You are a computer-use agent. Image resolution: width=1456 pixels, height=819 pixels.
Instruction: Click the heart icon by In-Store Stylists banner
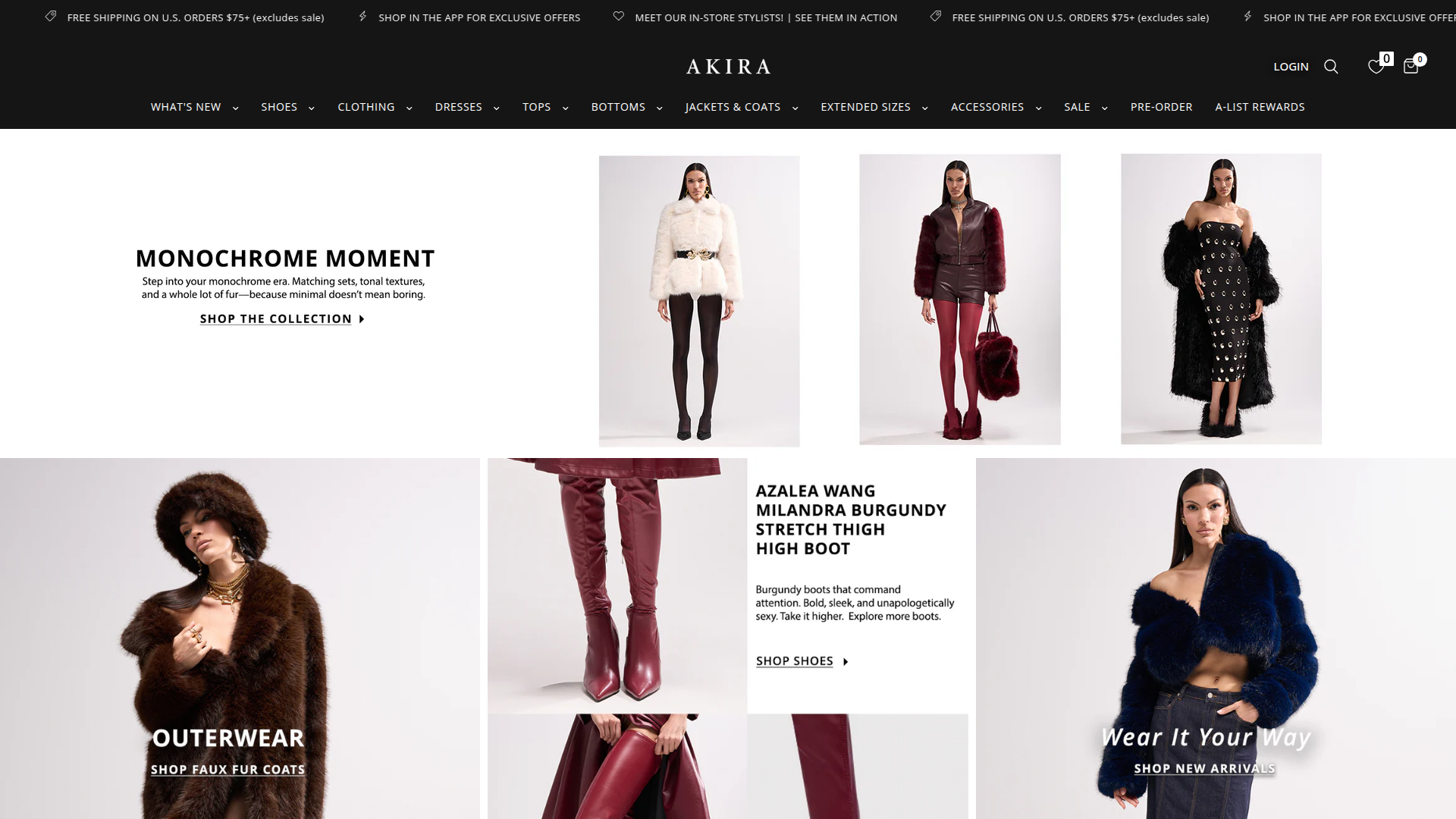click(619, 16)
